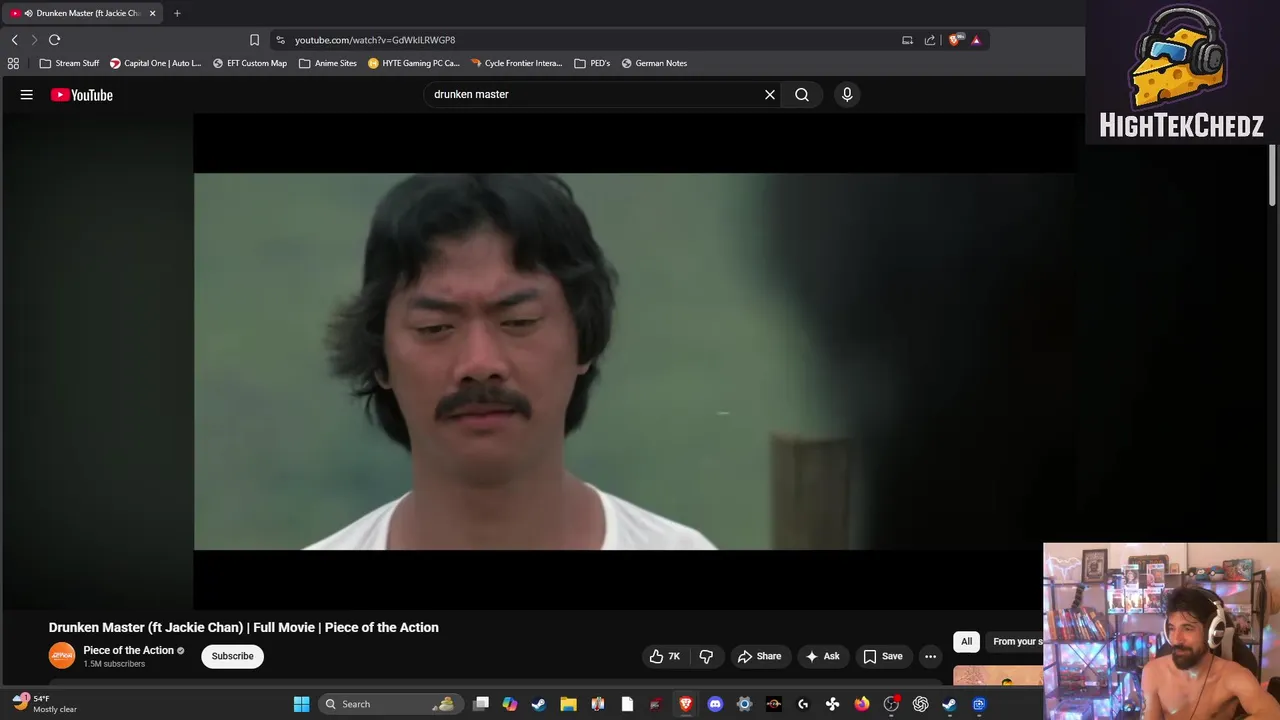Click the Windows taskbar search box
Image resolution: width=1280 pixels, height=720 pixels.
click(389, 704)
